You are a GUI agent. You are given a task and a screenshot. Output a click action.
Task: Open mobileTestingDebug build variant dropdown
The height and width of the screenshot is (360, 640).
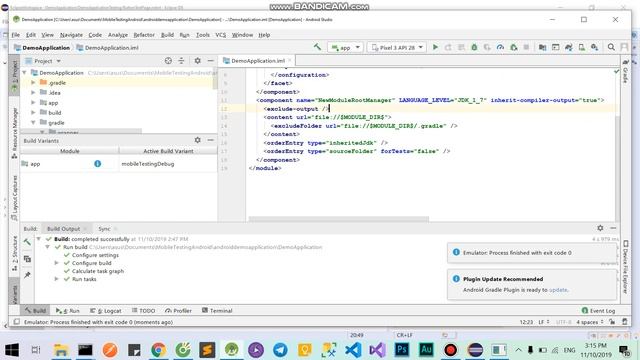(168, 164)
